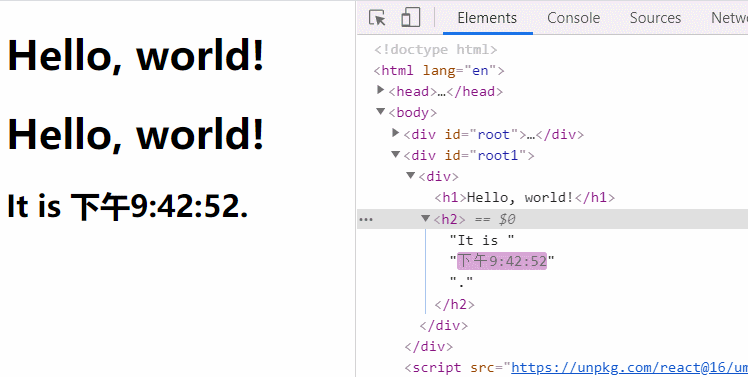Select the "." text node
This screenshot has height=377, width=748.
461,283
